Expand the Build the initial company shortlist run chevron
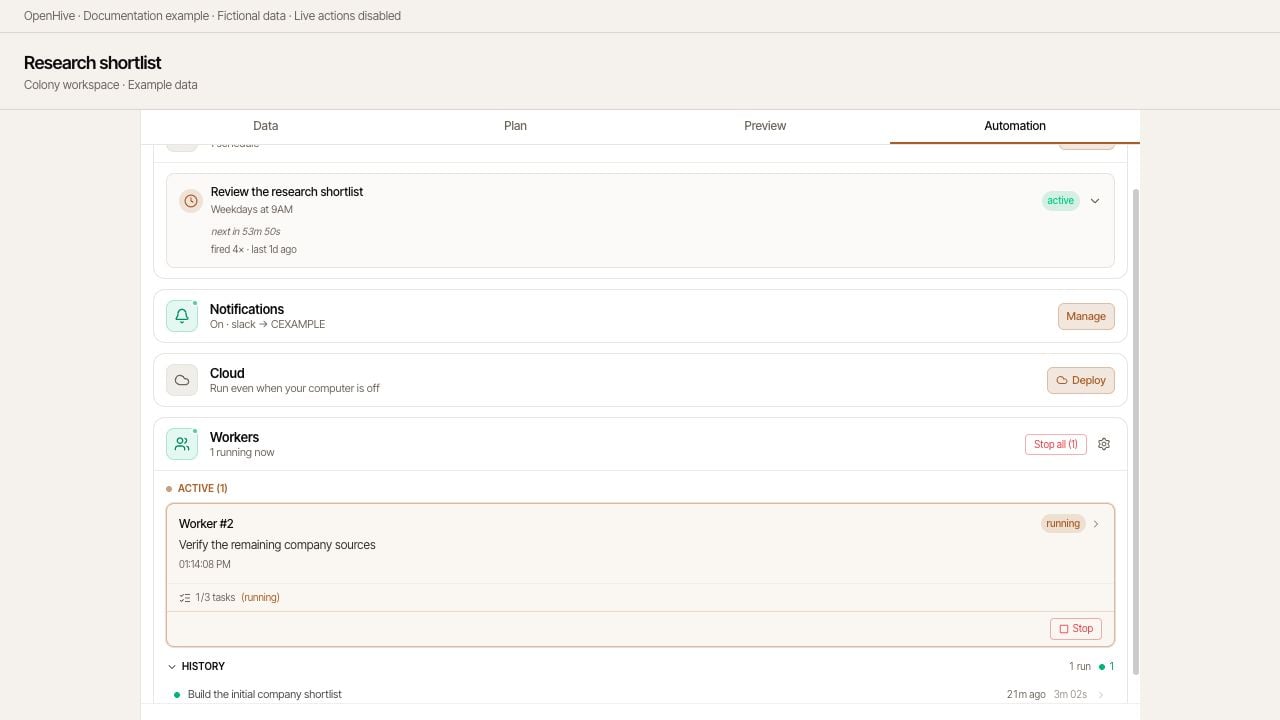This screenshot has height=720, width=1280. coord(1101,695)
